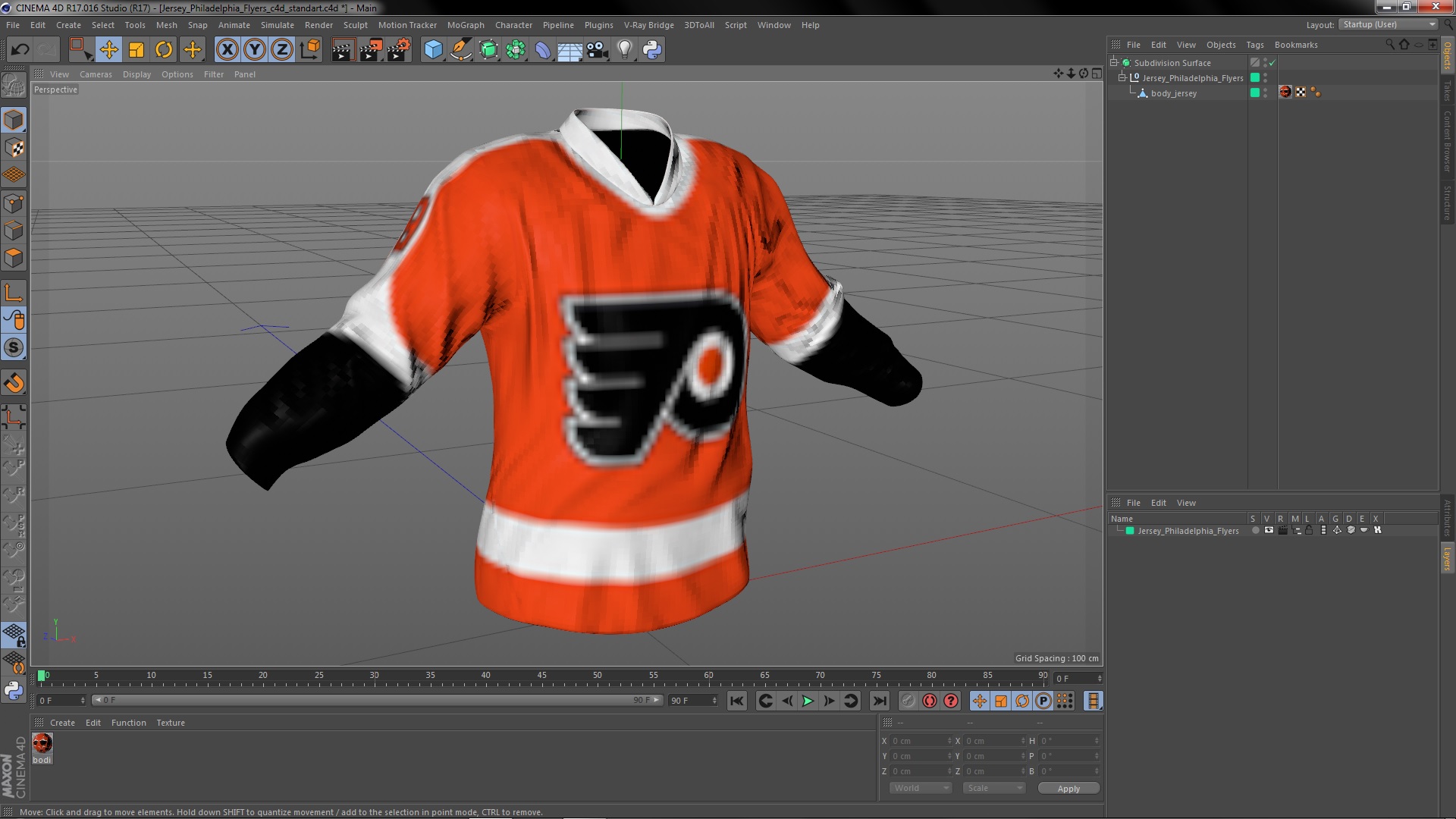Open Object Manager Tags menu

pos(1255,45)
